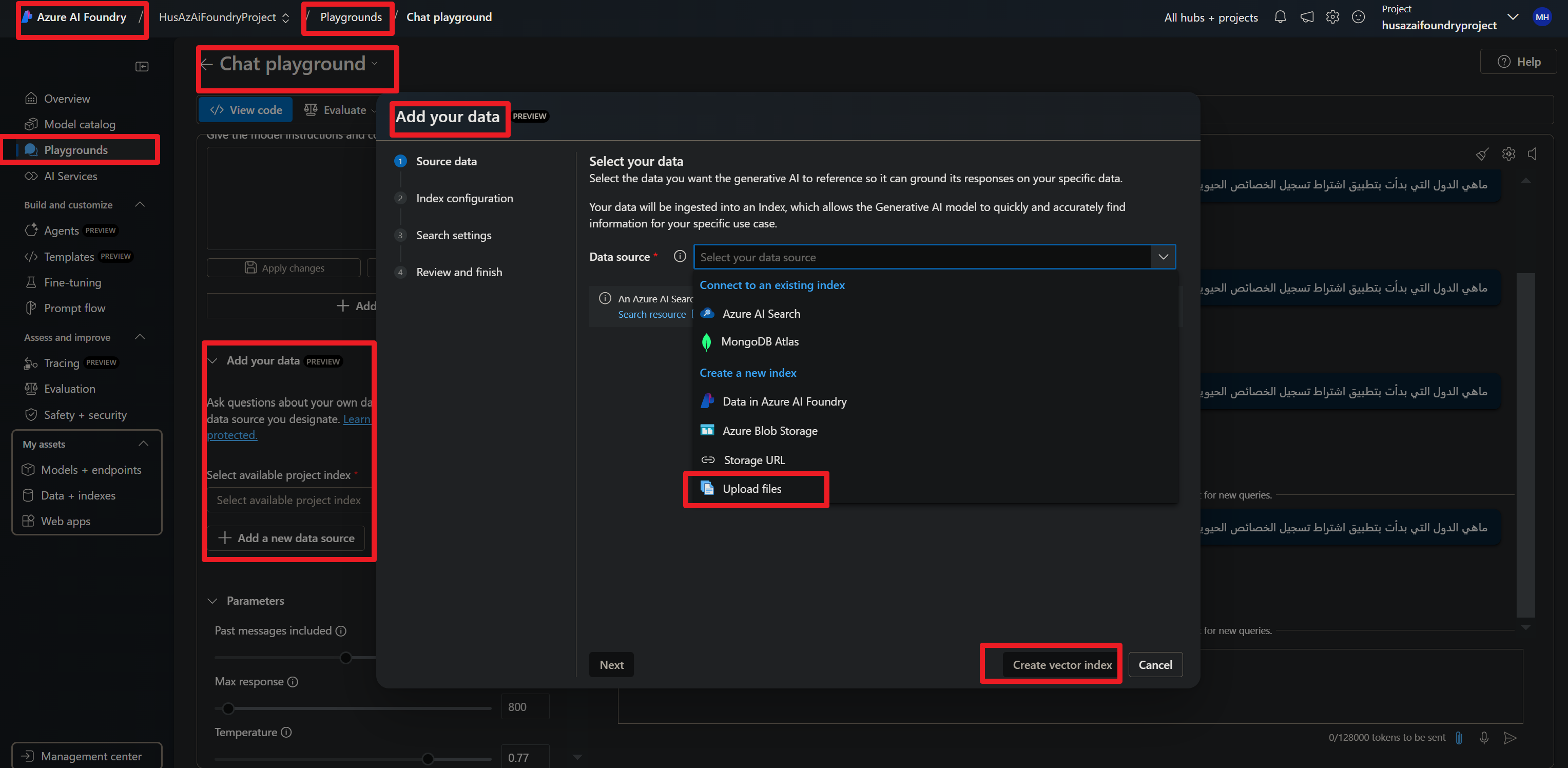Click View code button
Screen dimensions: 1568x768
pyautogui.click(x=245, y=110)
